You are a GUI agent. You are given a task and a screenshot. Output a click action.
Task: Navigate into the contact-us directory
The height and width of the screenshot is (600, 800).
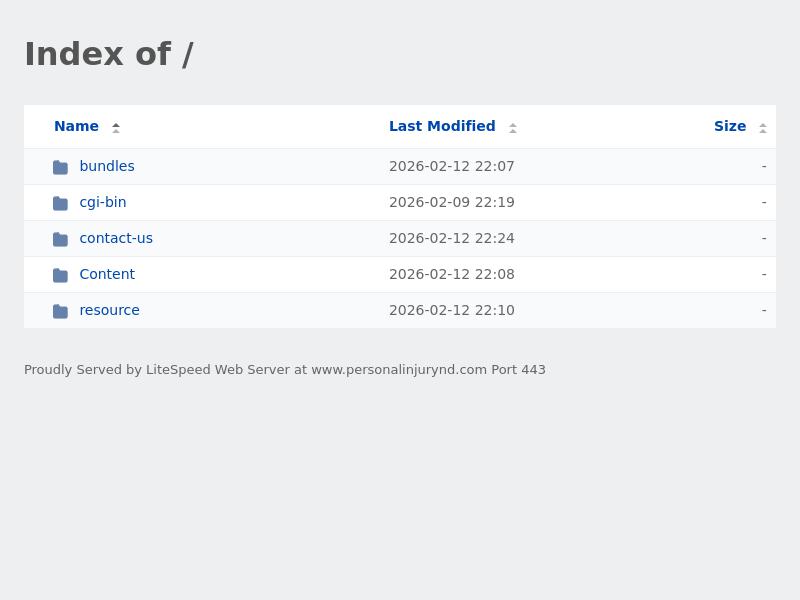(116, 238)
